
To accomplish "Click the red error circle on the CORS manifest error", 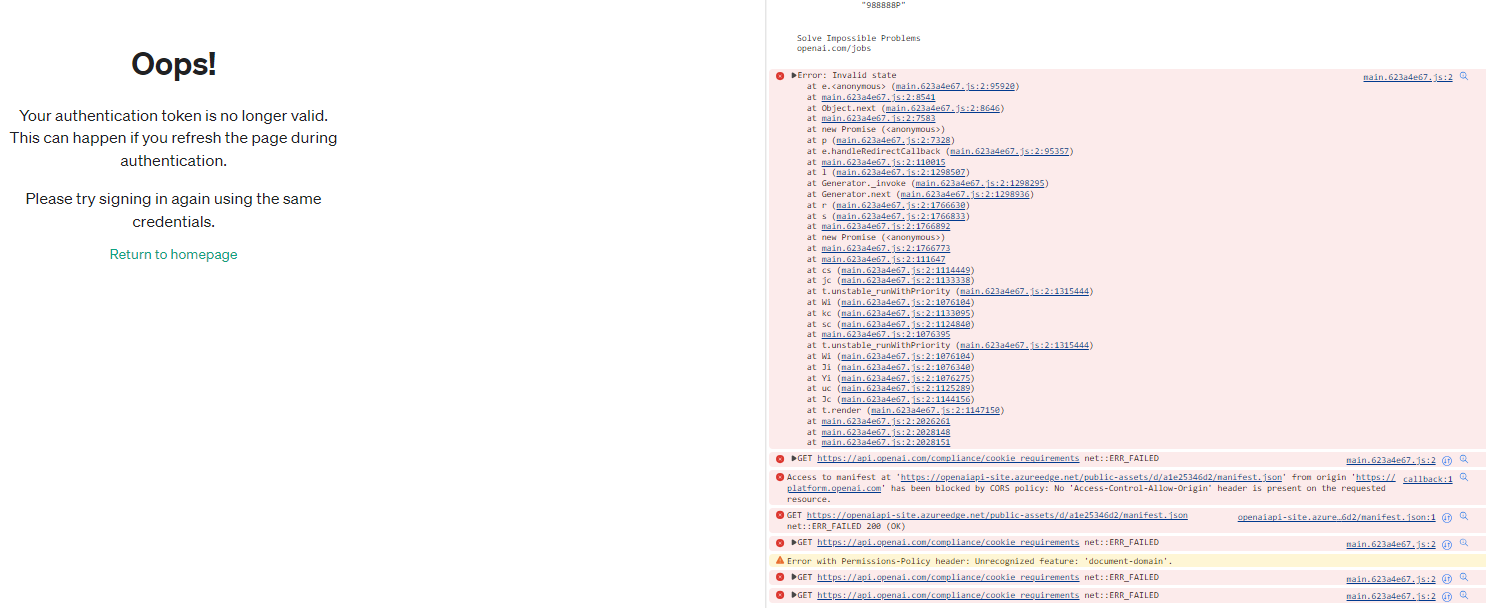I will point(780,476).
